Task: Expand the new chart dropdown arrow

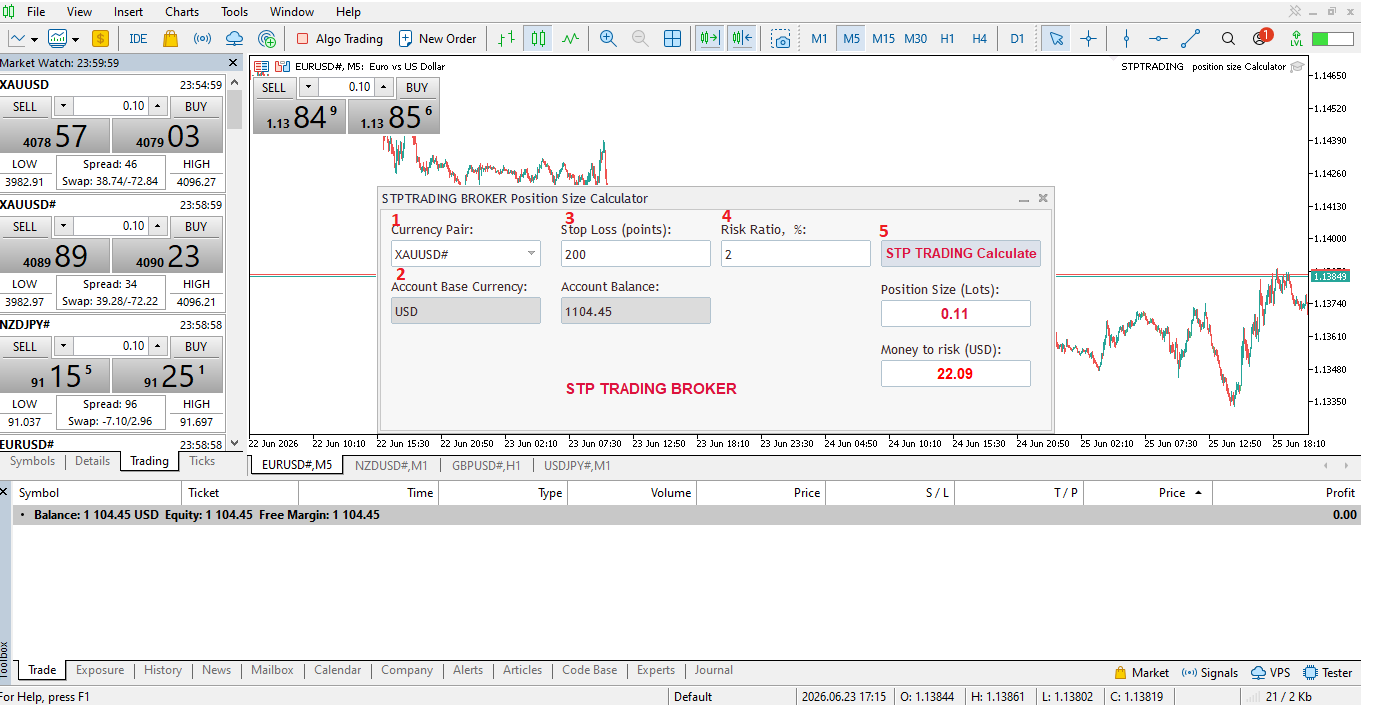Action: pos(34,40)
